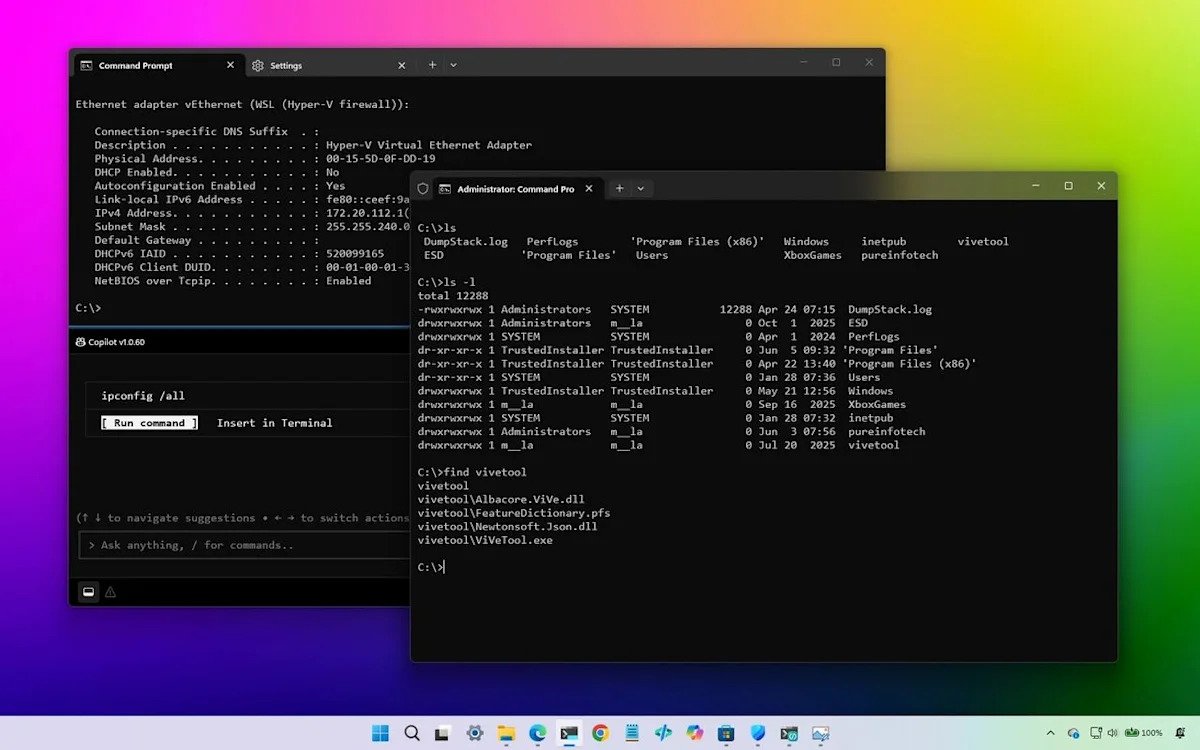The image size is (1200, 750).
Task: Select the Administrator: Command Prompt tab
Action: (x=518, y=188)
